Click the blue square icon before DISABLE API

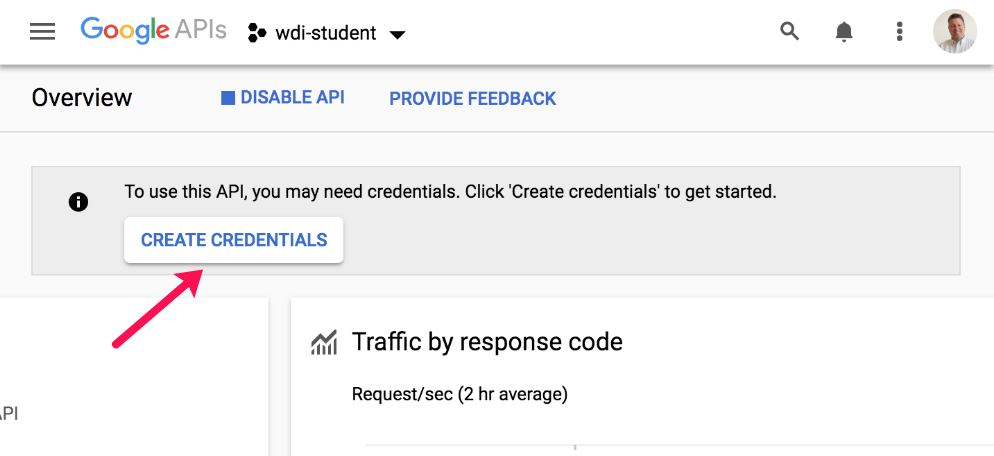coord(228,98)
